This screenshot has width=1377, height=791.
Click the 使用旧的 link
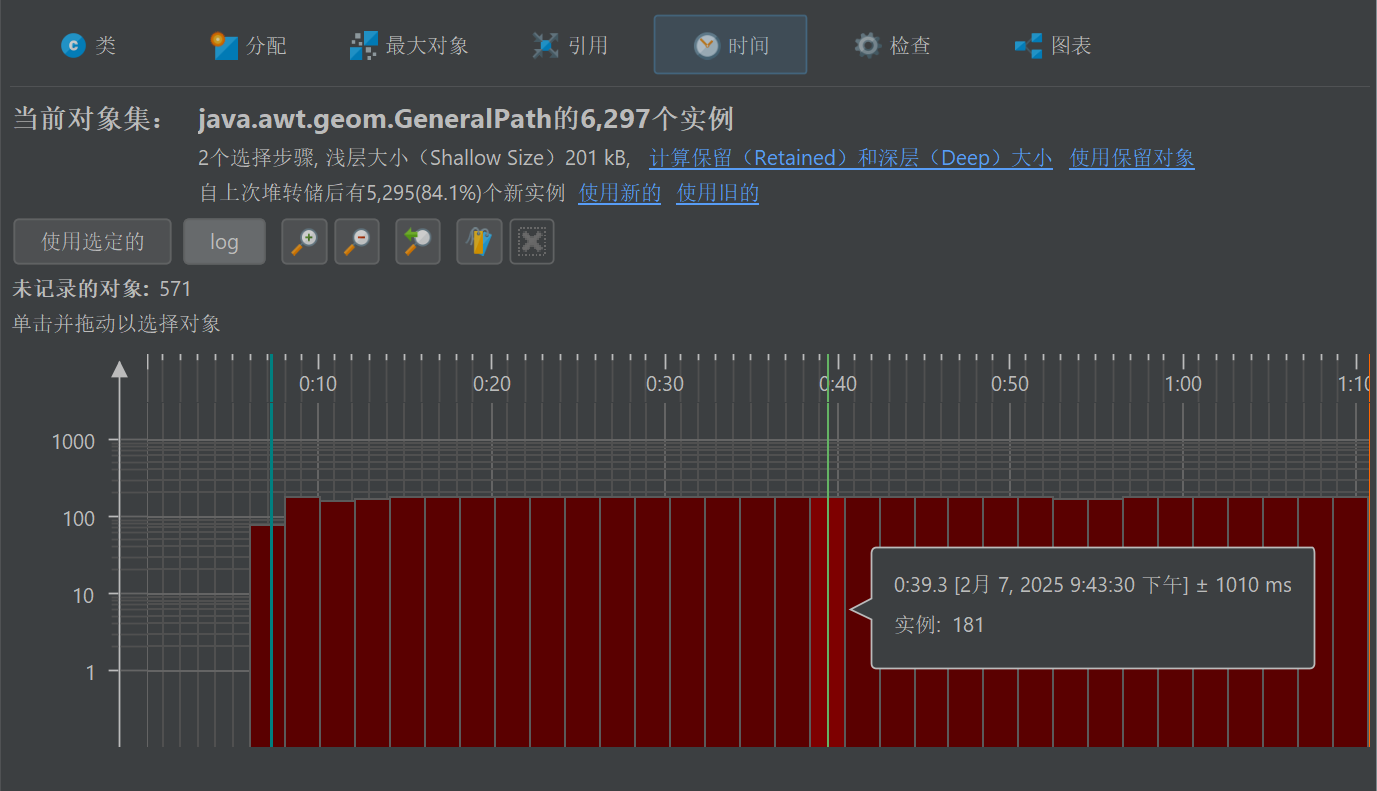tap(718, 193)
